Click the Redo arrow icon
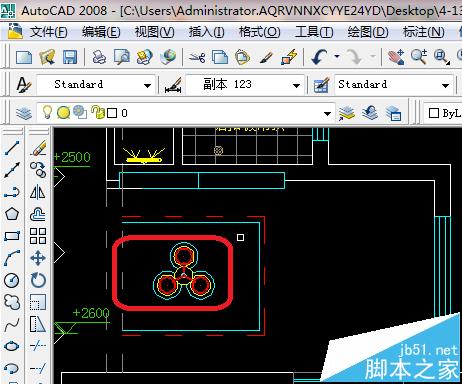Viewport: 462px width, 384px height. pyautogui.click(x=355, y=57)
